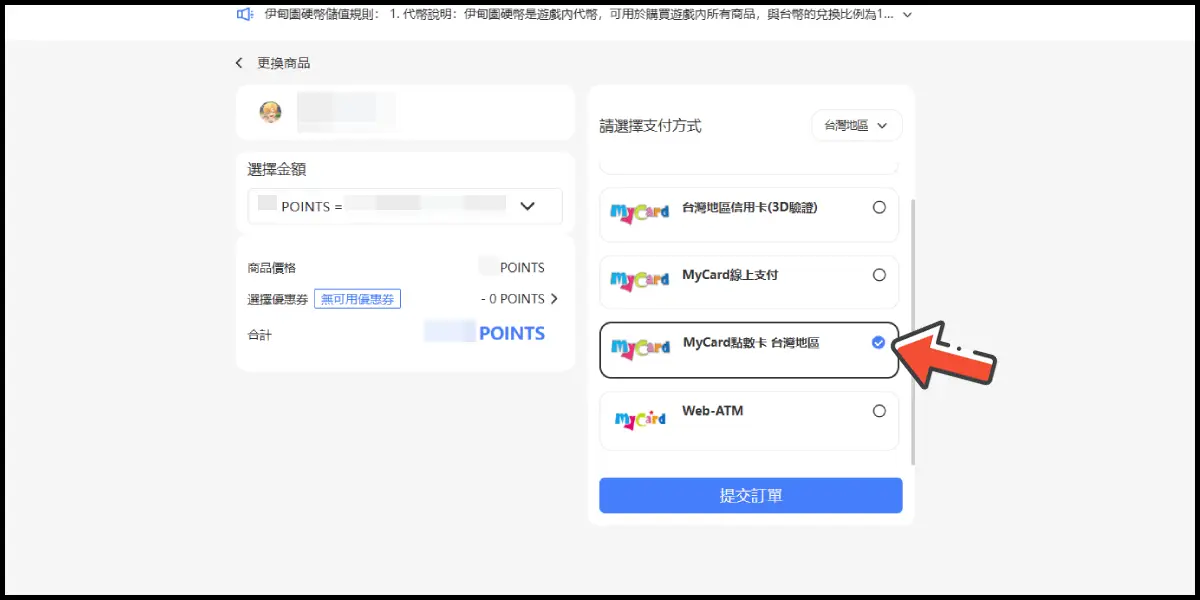Click MyCard logo for MyCard線上支付
The width and height of the screenshot is (1200, 600).
pyautogui.click(x=640, y=280)
